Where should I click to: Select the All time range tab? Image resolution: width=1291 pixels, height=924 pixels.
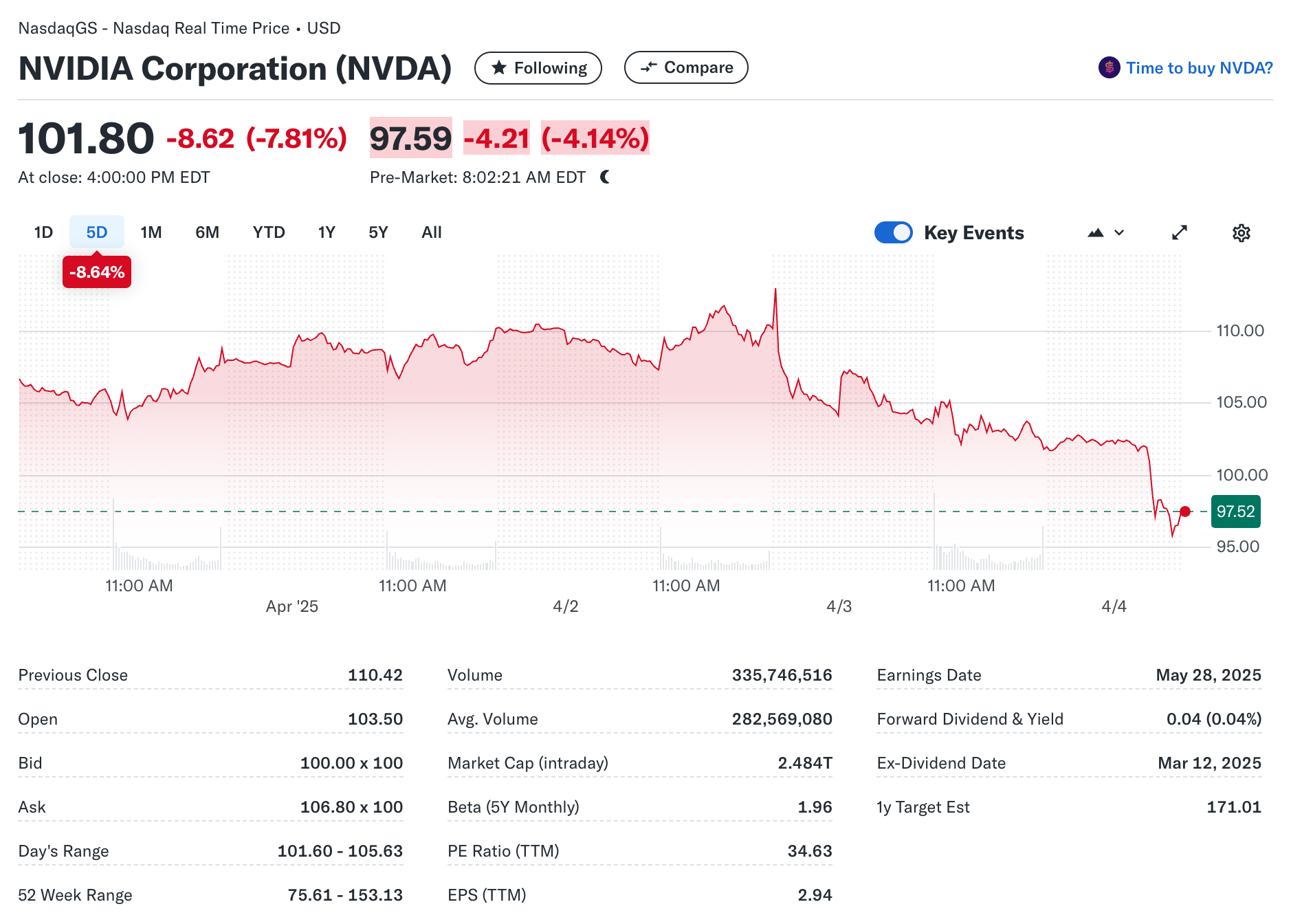pyautogui.click(x=432, y=232)
